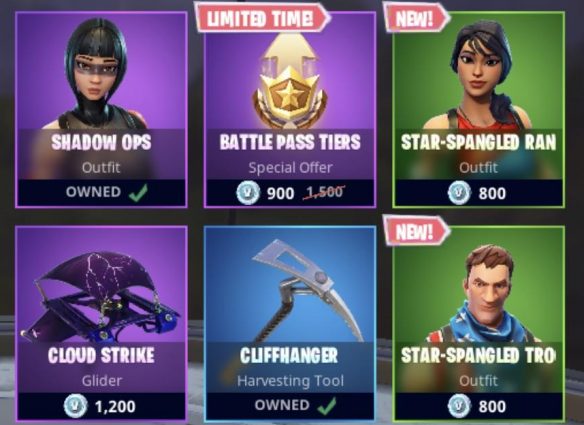Click NEW! tag above Star-Spangled Ranger
This screenshot has height=425, width=584.
click(416, 18)
